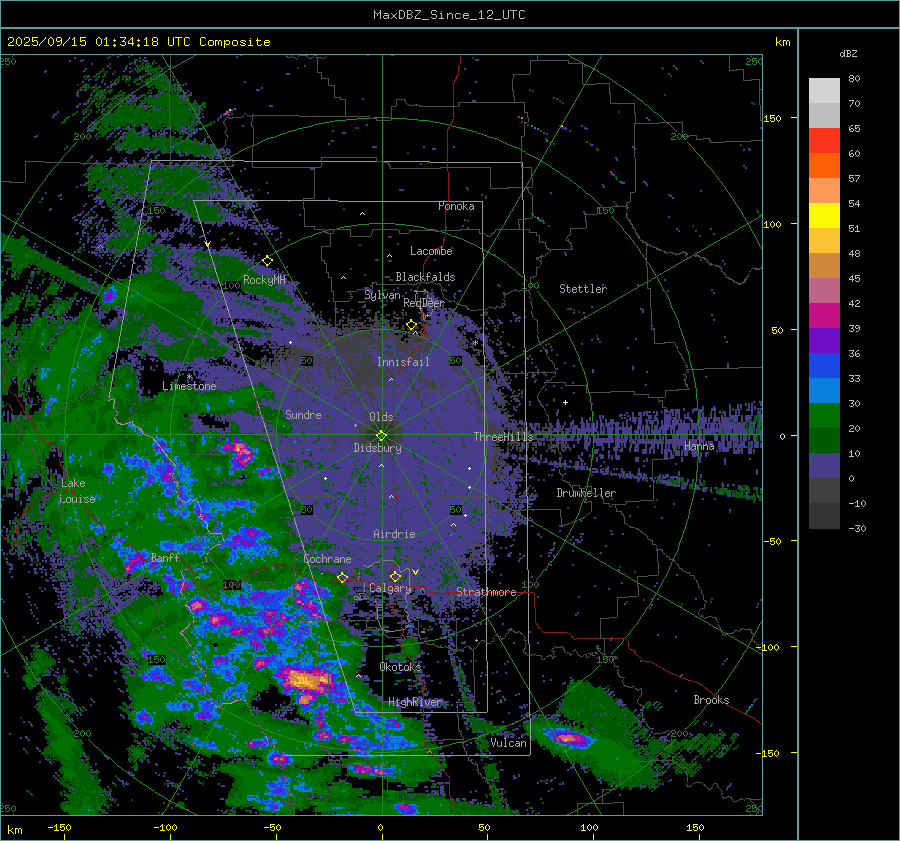The width and height of the screenshot is (900, 841).
Task: Click the ThreeHills town label
Action: (503, 437)
